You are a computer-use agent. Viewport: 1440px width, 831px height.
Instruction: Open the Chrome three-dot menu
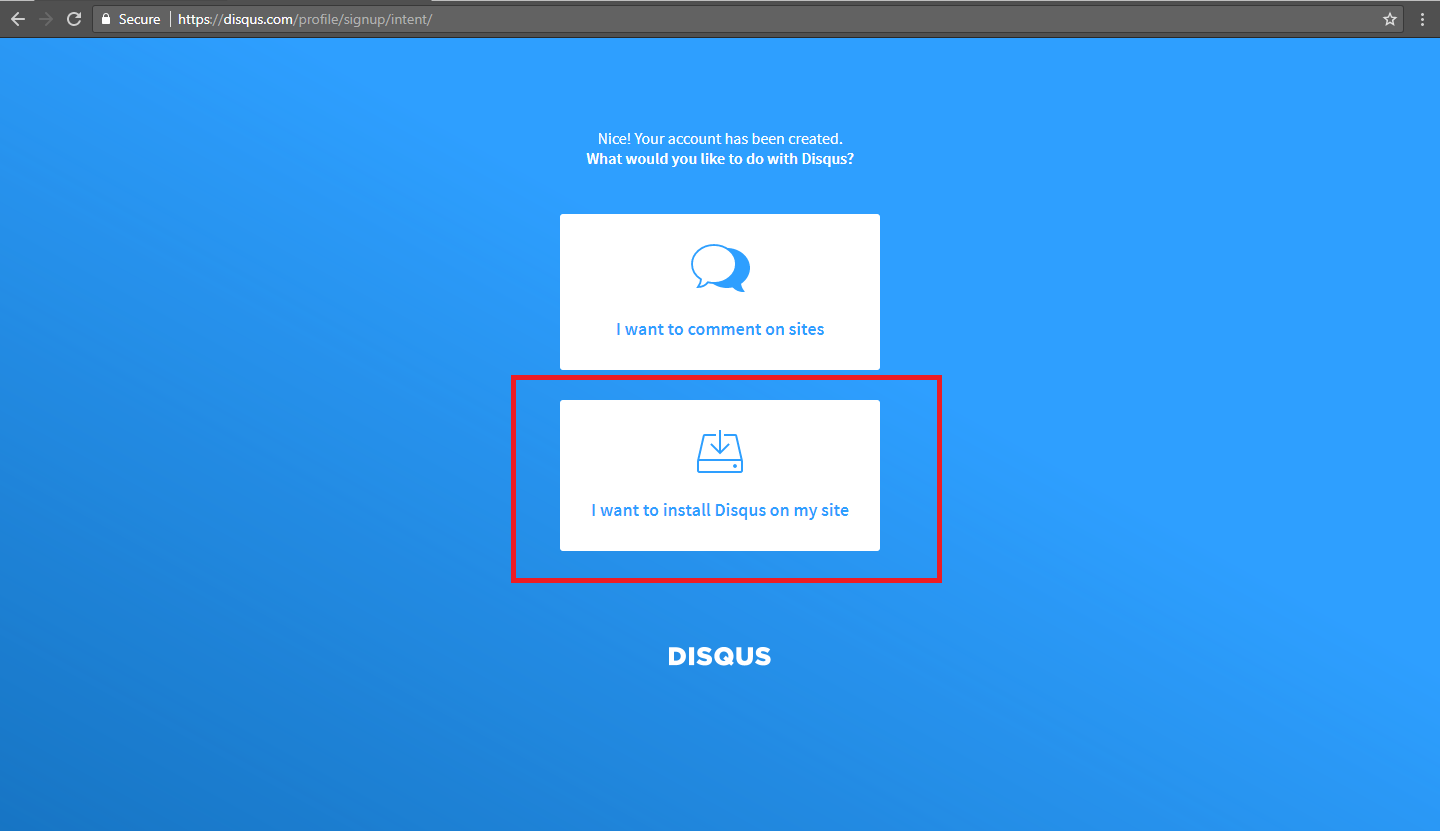pos(1422,19)
